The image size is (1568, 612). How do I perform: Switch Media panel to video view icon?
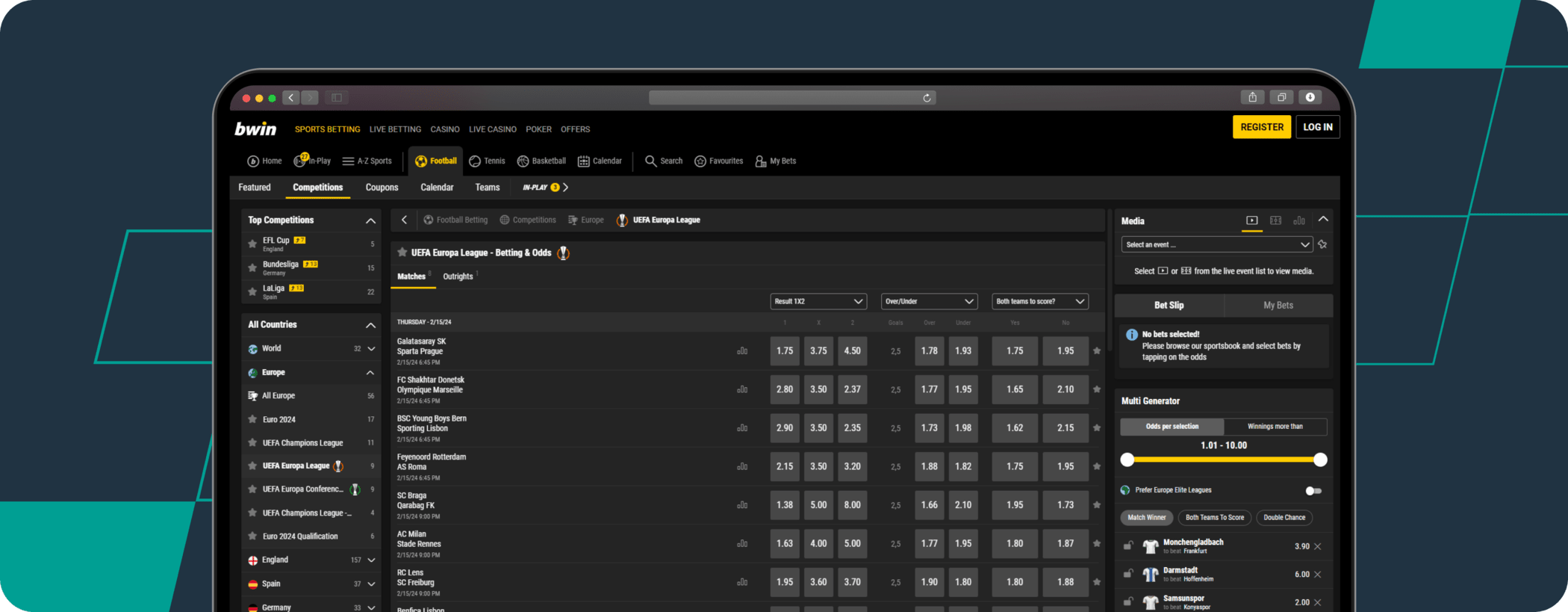click(x=1252, y=220)
